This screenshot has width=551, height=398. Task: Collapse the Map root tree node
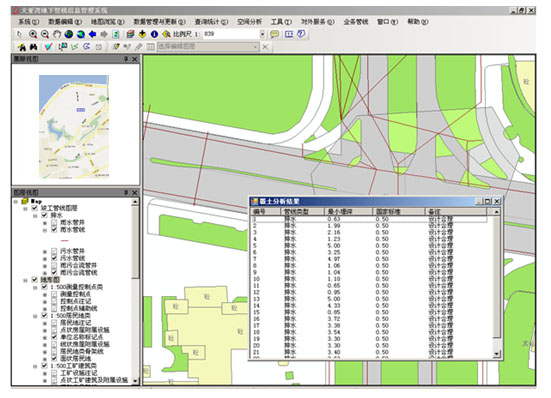click(x=15, y=202)
